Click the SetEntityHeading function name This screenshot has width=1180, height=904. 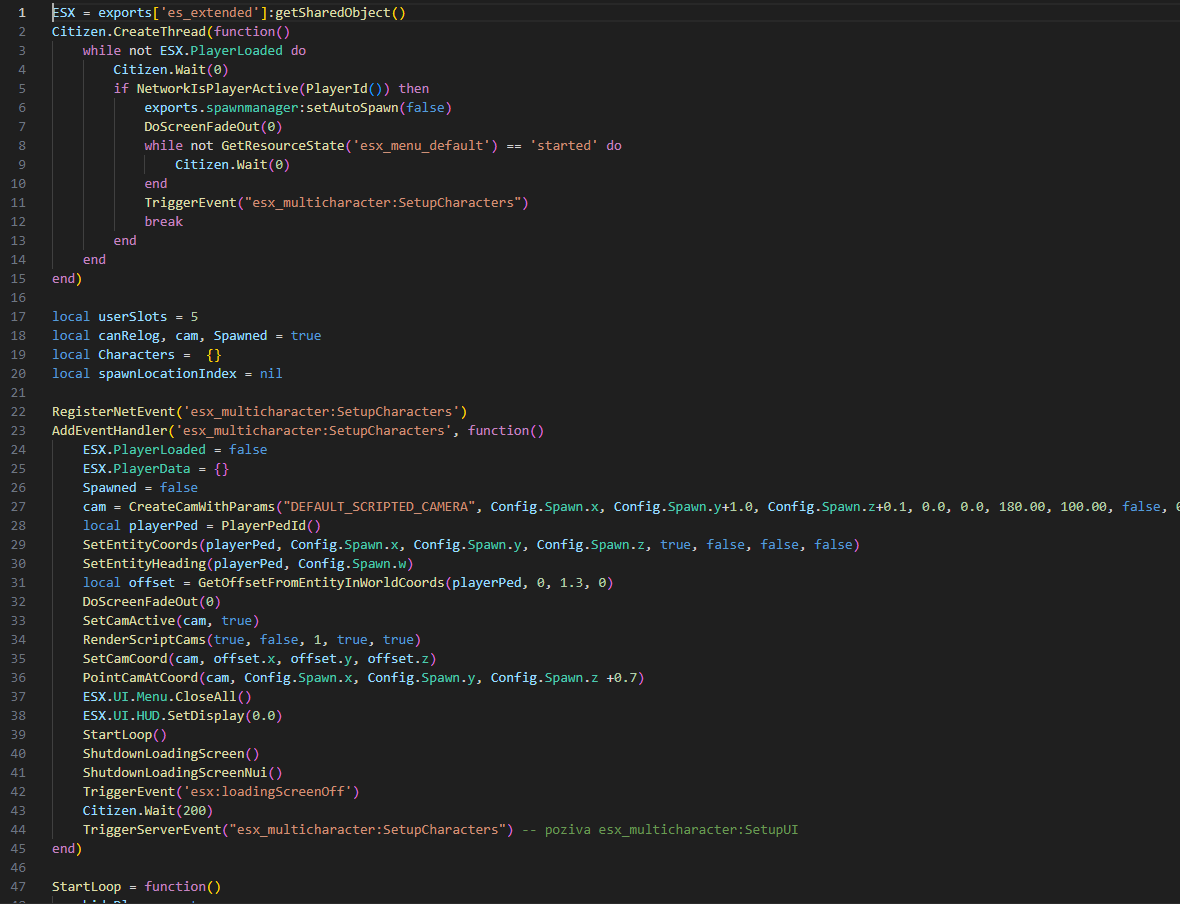coord(144,564)
